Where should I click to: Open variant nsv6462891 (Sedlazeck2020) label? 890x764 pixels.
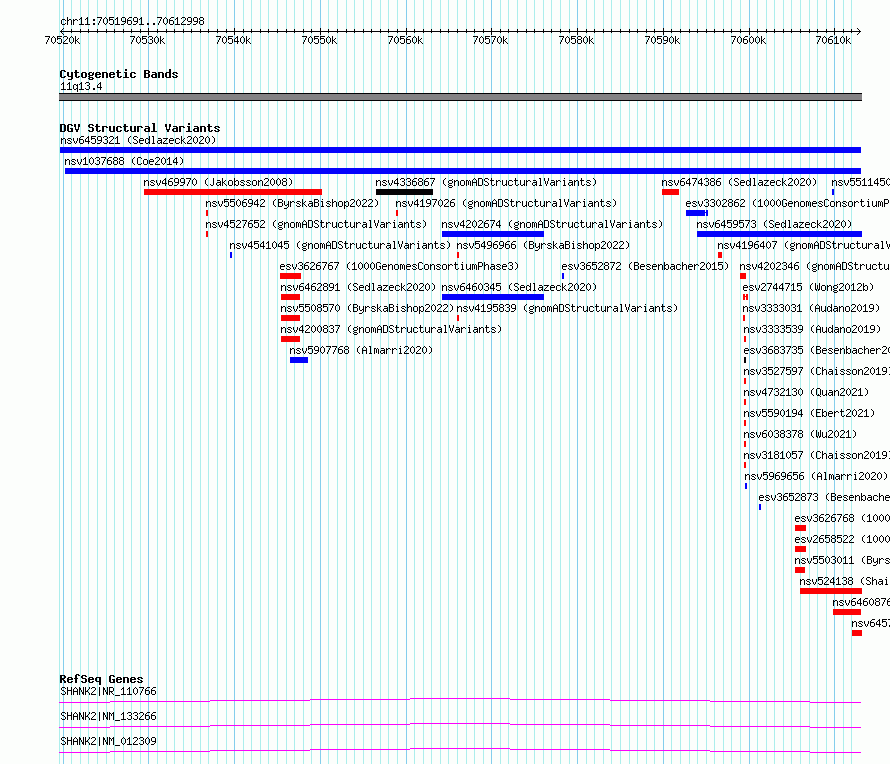(358, 287)
